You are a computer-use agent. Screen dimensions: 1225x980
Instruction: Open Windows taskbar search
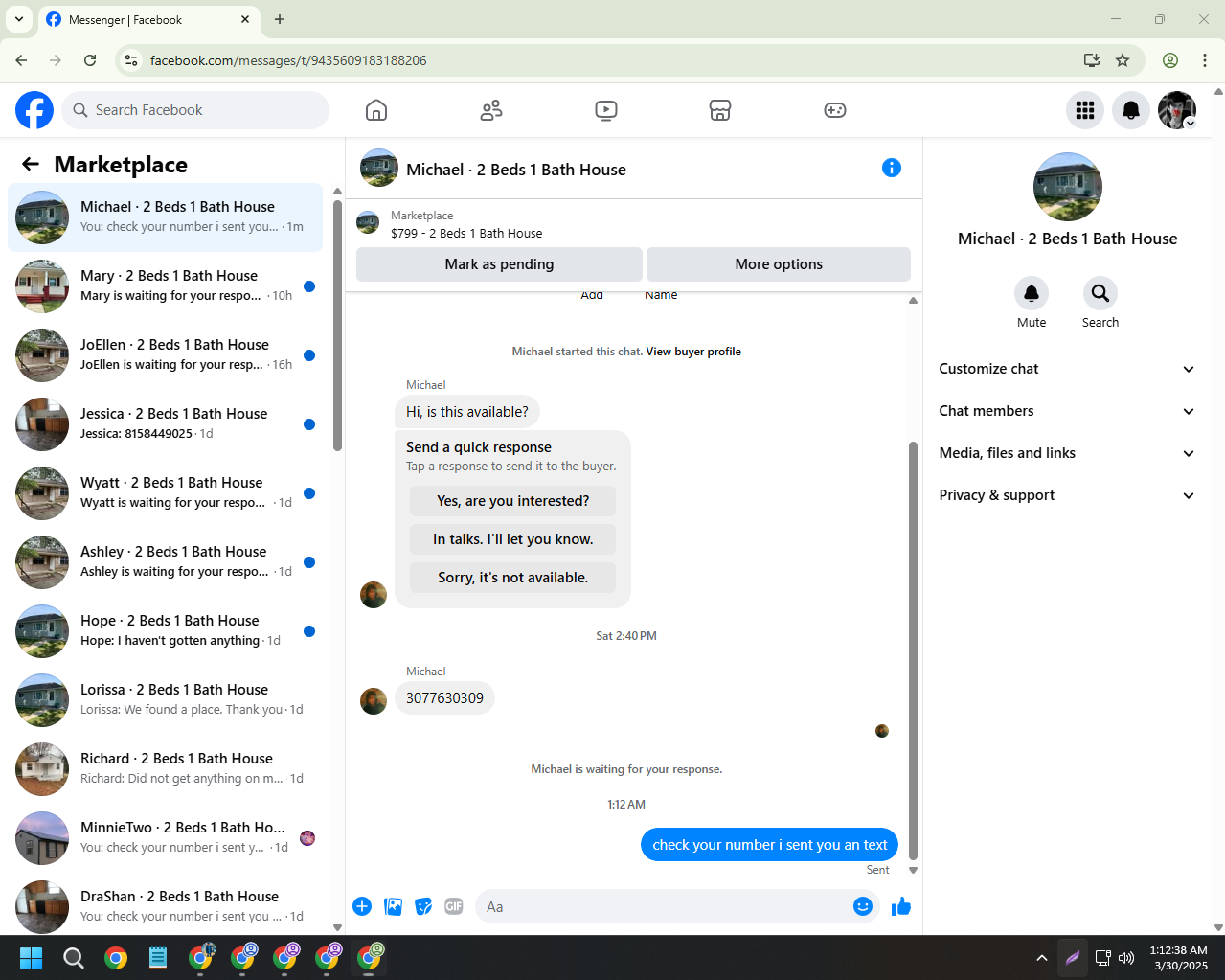coord(74,958)
